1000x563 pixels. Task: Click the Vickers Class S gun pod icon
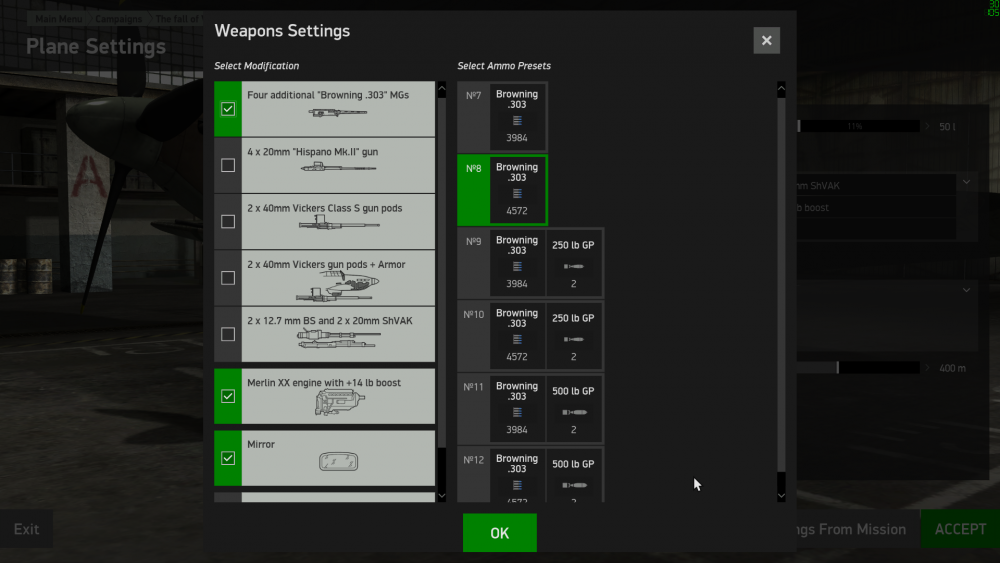coord(338,226)
